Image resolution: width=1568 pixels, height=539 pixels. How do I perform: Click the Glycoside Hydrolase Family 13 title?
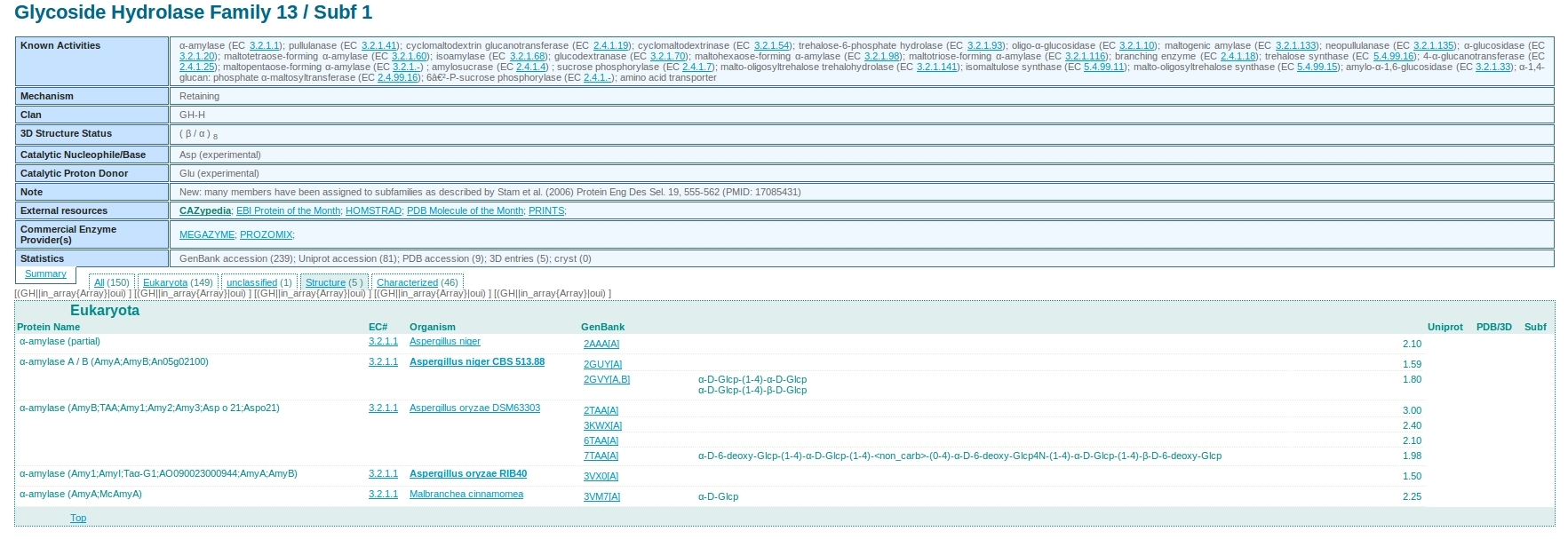pyautogui.click(x=194, y=12)
